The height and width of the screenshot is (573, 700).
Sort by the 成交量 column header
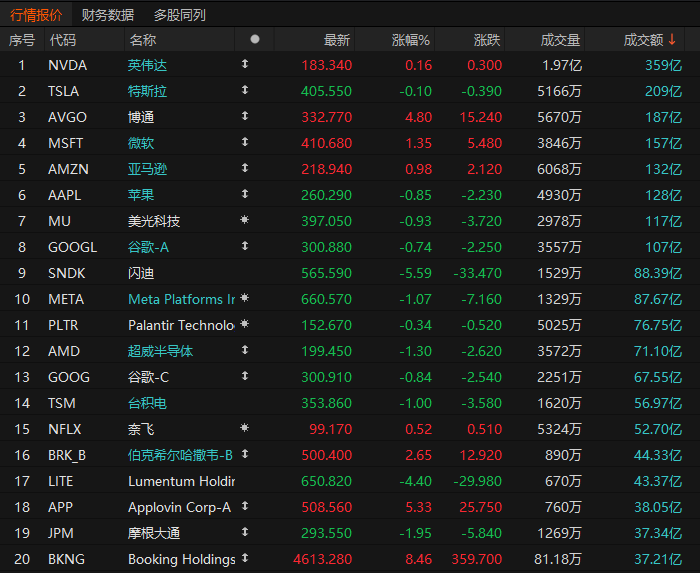[560, 40]
